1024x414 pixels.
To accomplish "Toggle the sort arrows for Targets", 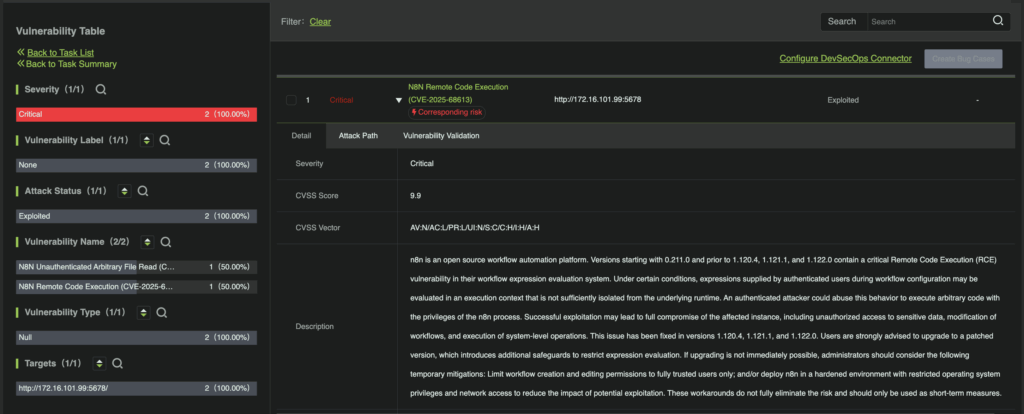I will coord(98,363).
